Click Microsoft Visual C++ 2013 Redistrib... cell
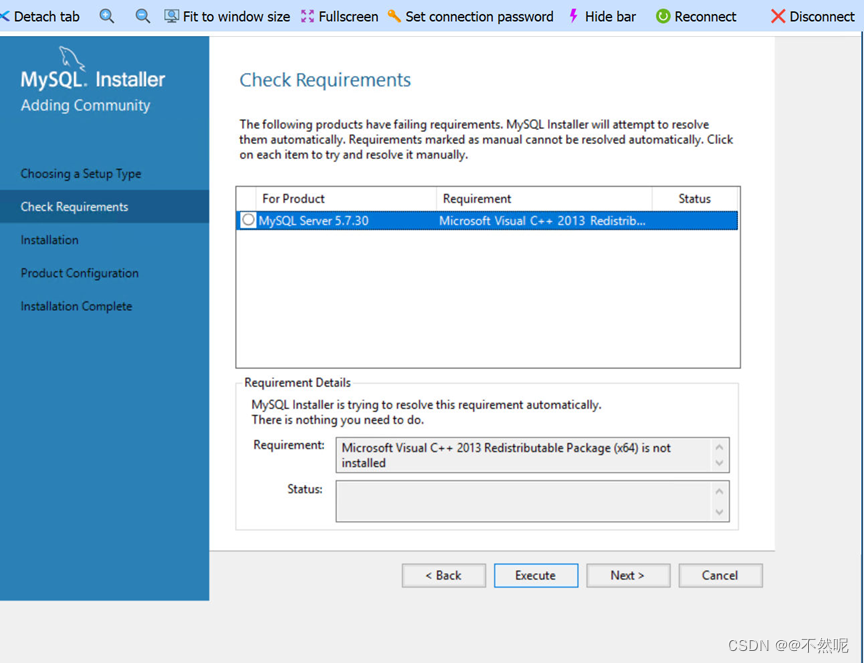Image resolution: width=864 pixels, height=663 pixels. click(542, 221)
